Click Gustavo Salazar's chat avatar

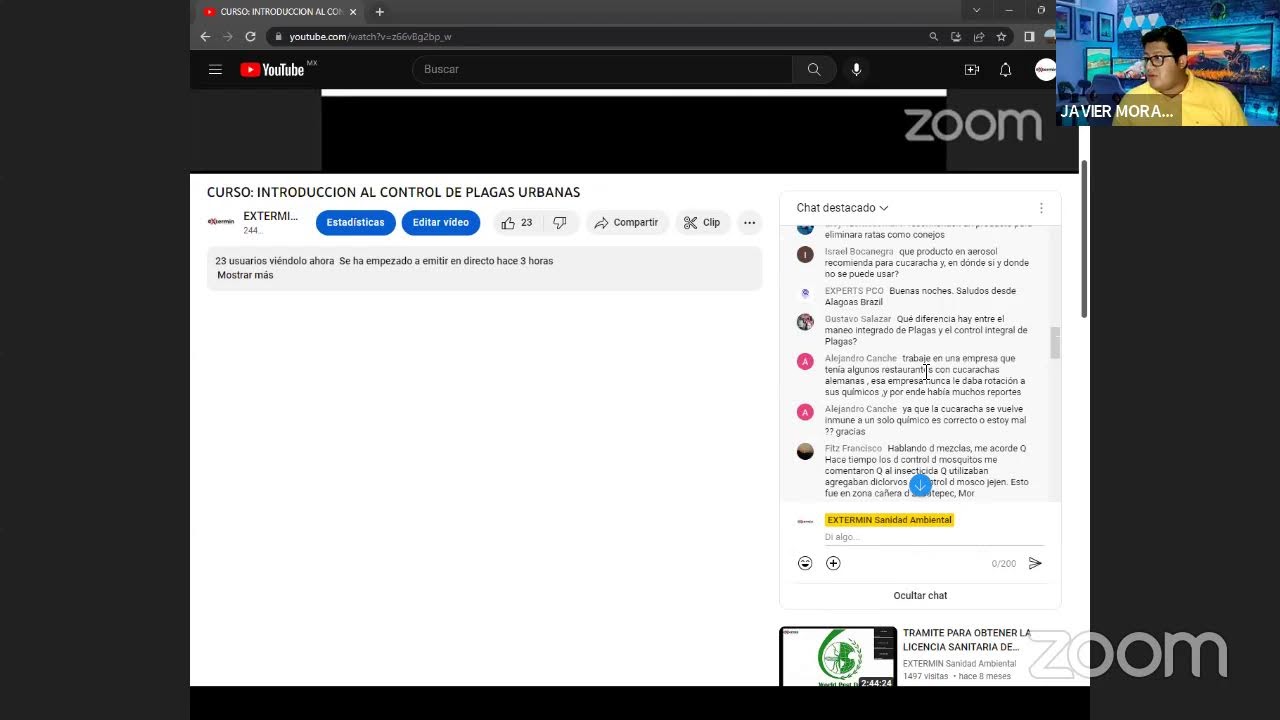[805, 322]
